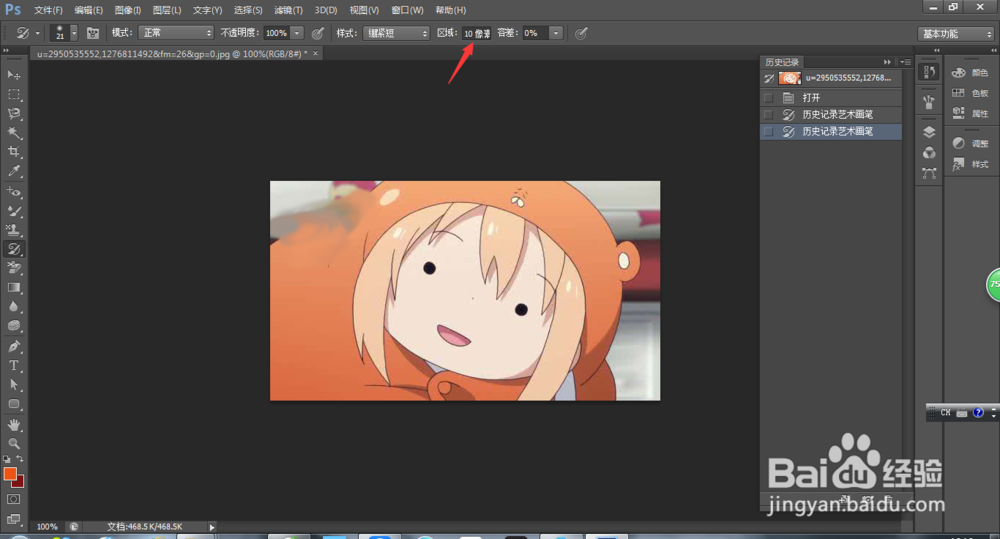1000x539 pixels.
Task: Open the 调整 adjustments panel
Action: coord(971,144)
